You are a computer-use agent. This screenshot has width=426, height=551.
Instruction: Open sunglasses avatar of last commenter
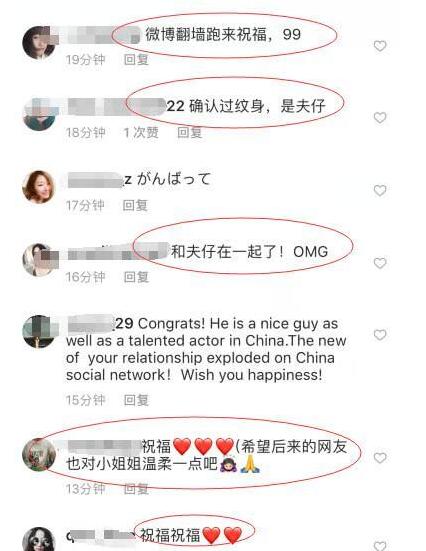(x=39, y=539)
